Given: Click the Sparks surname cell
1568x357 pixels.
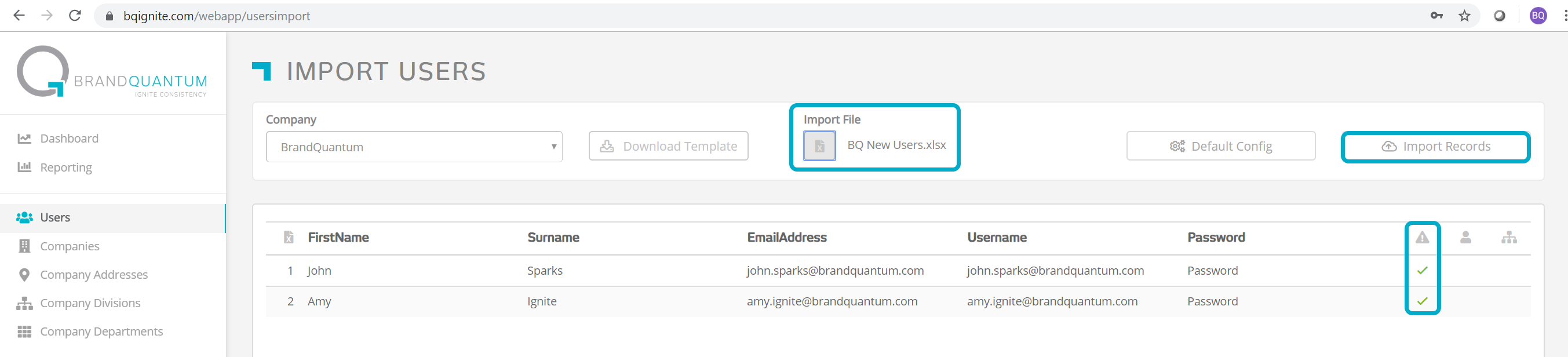Looking at the screenshot, I should 544,271.
